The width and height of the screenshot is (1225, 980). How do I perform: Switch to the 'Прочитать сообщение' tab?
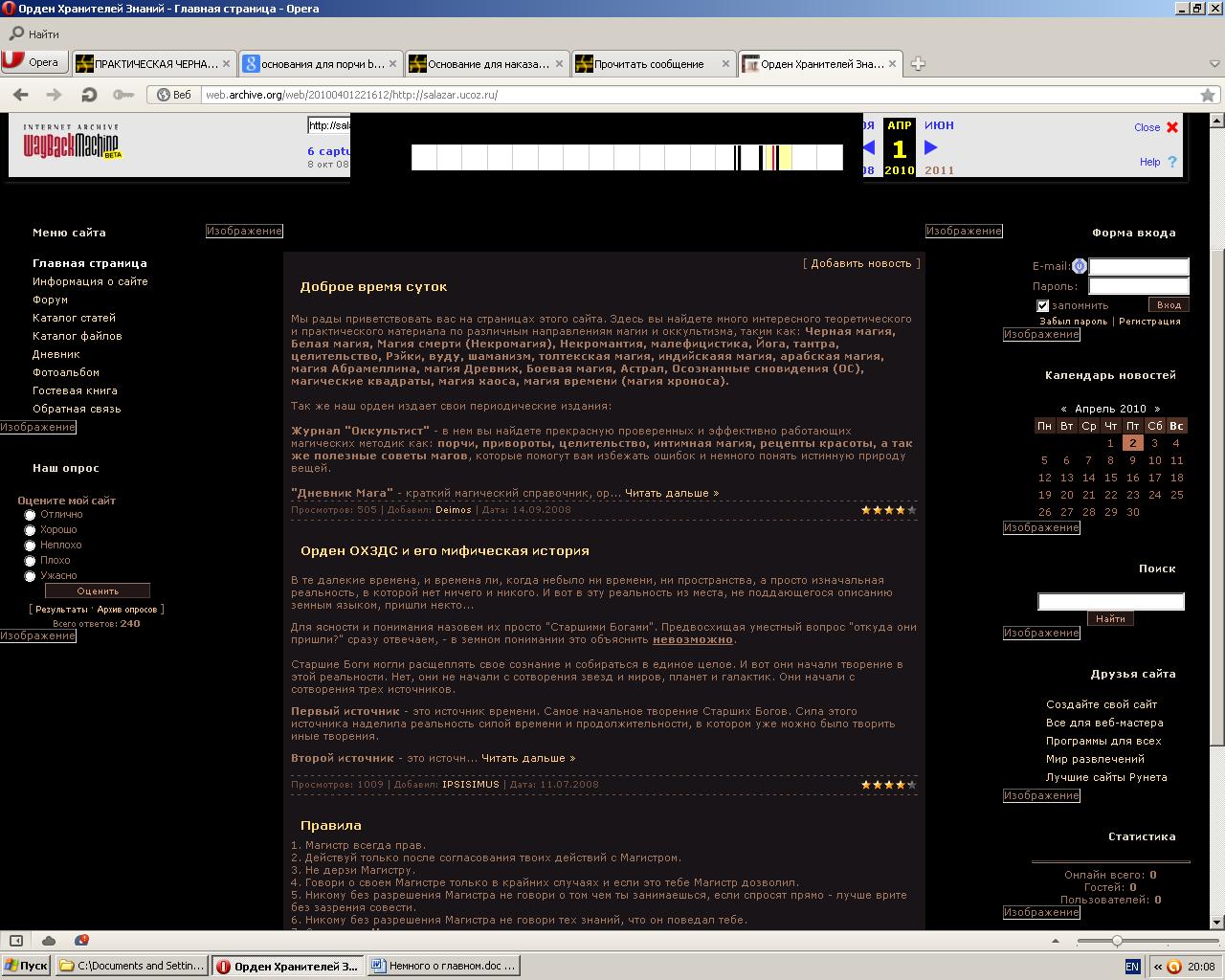pyautogui.click(x=653, y=64)
